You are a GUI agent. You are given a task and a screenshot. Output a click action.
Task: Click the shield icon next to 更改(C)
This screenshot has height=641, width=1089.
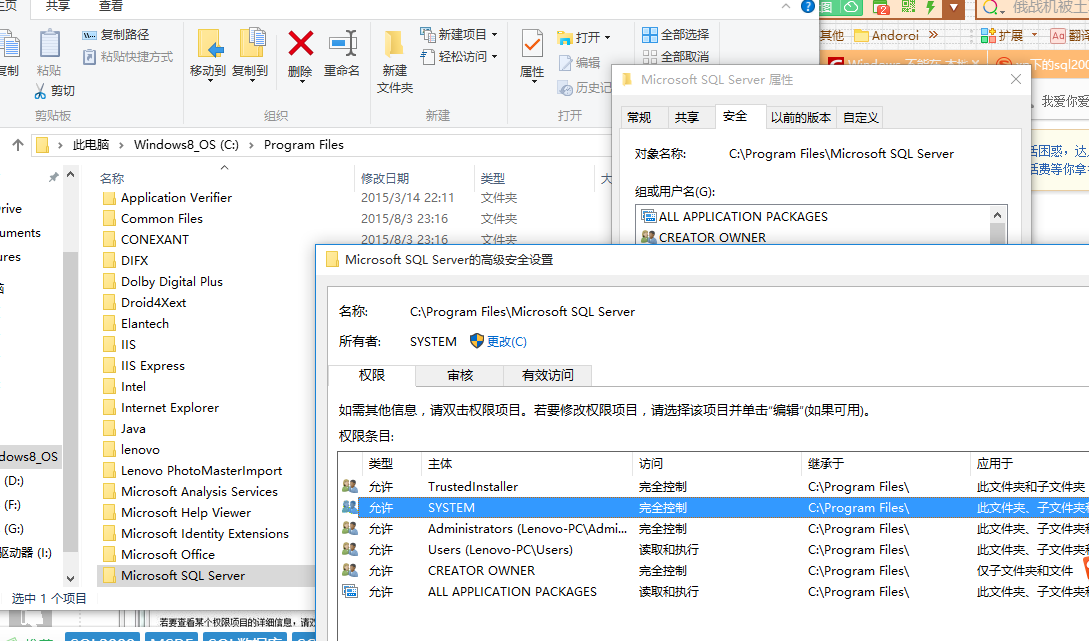point(476,341)
